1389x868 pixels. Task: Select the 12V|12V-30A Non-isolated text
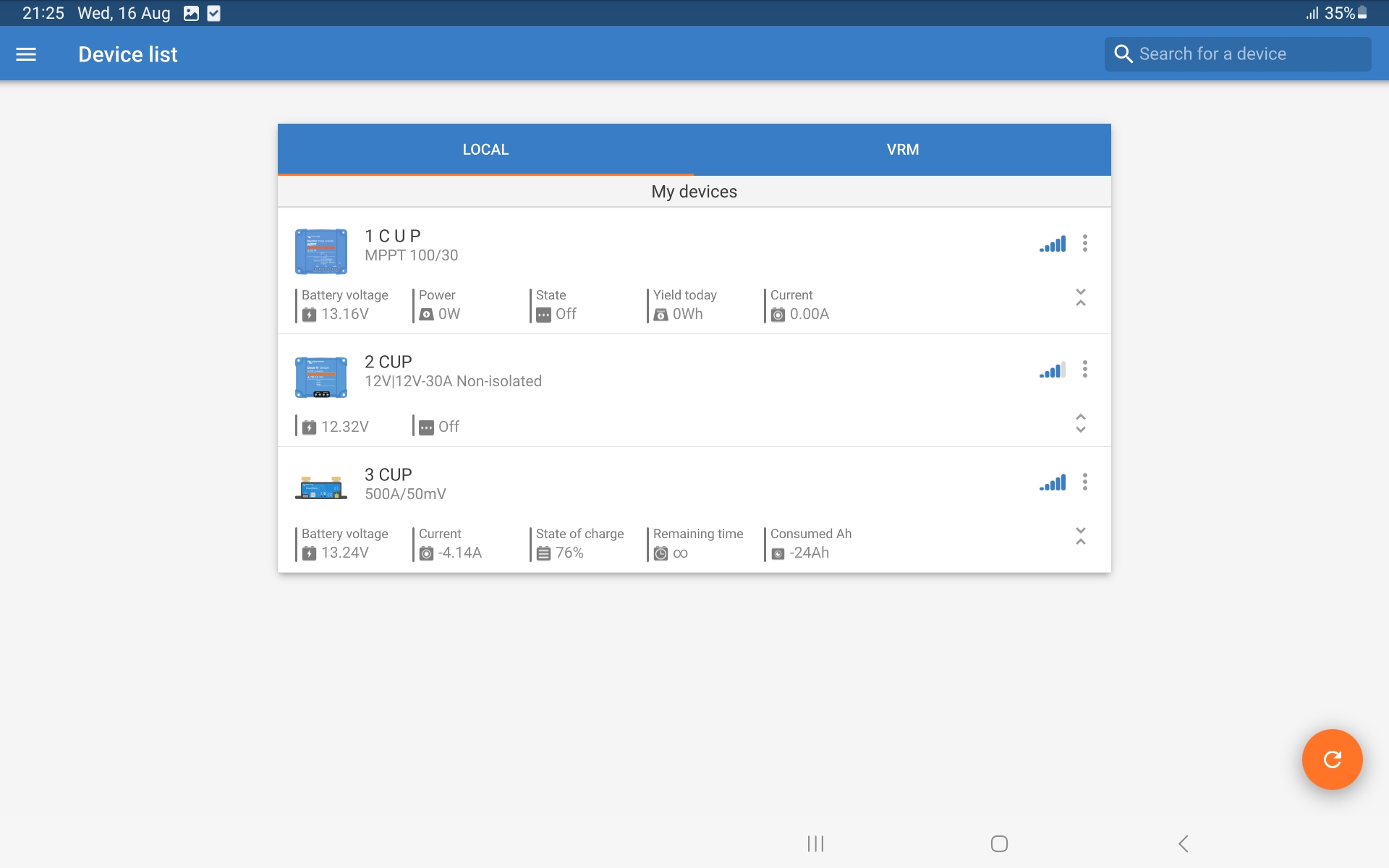(x=453, y=381)
